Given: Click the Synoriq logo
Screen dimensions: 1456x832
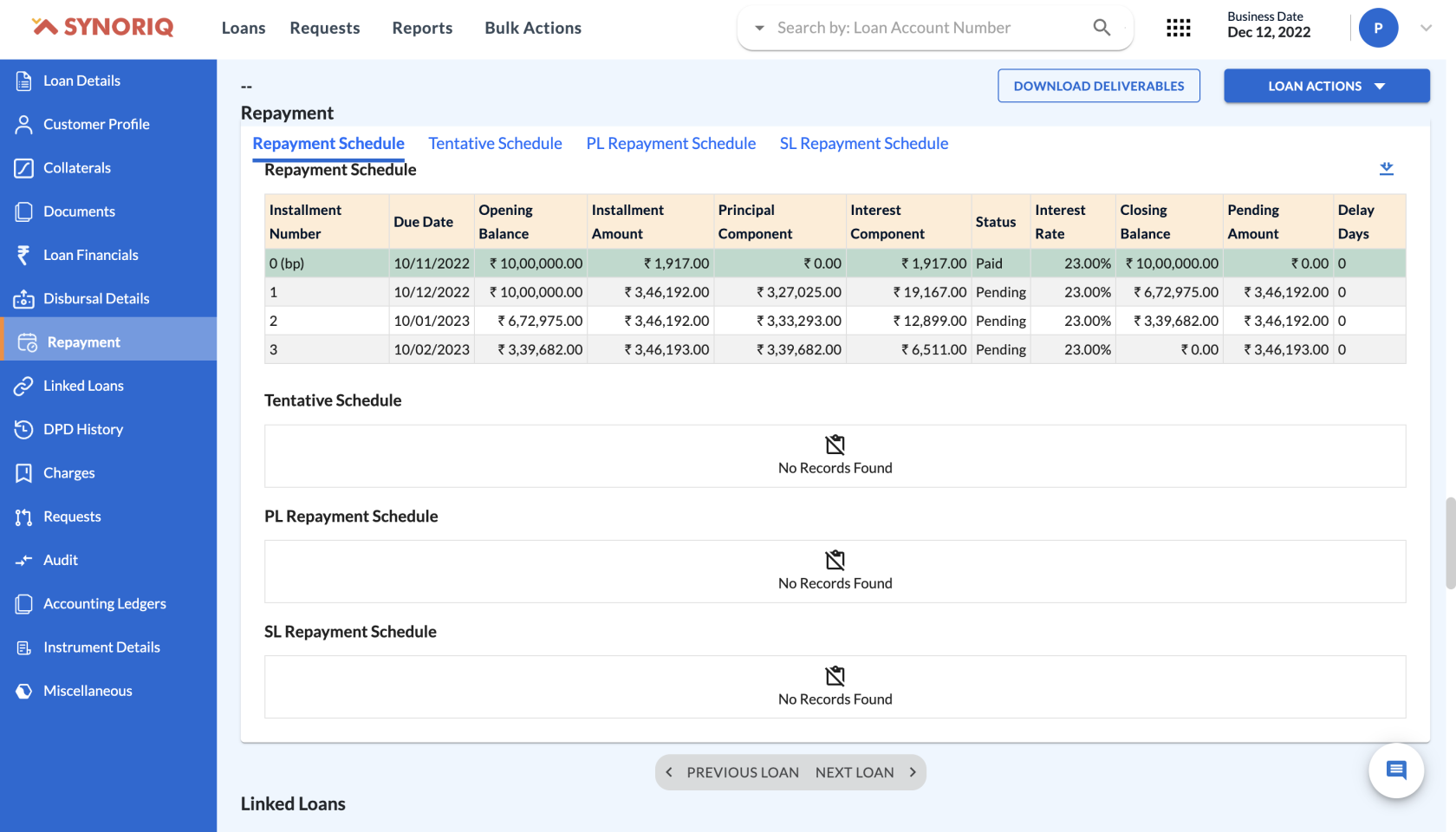Looking at the screenshot, I should click(x=102, y=27).
